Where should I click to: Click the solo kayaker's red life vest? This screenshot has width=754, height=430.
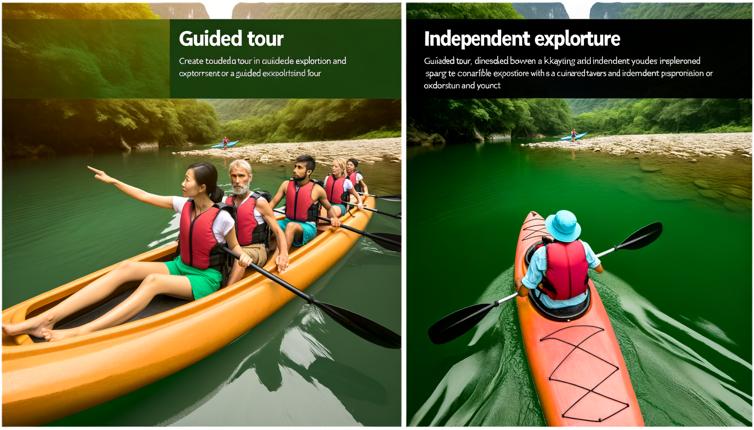564,270
